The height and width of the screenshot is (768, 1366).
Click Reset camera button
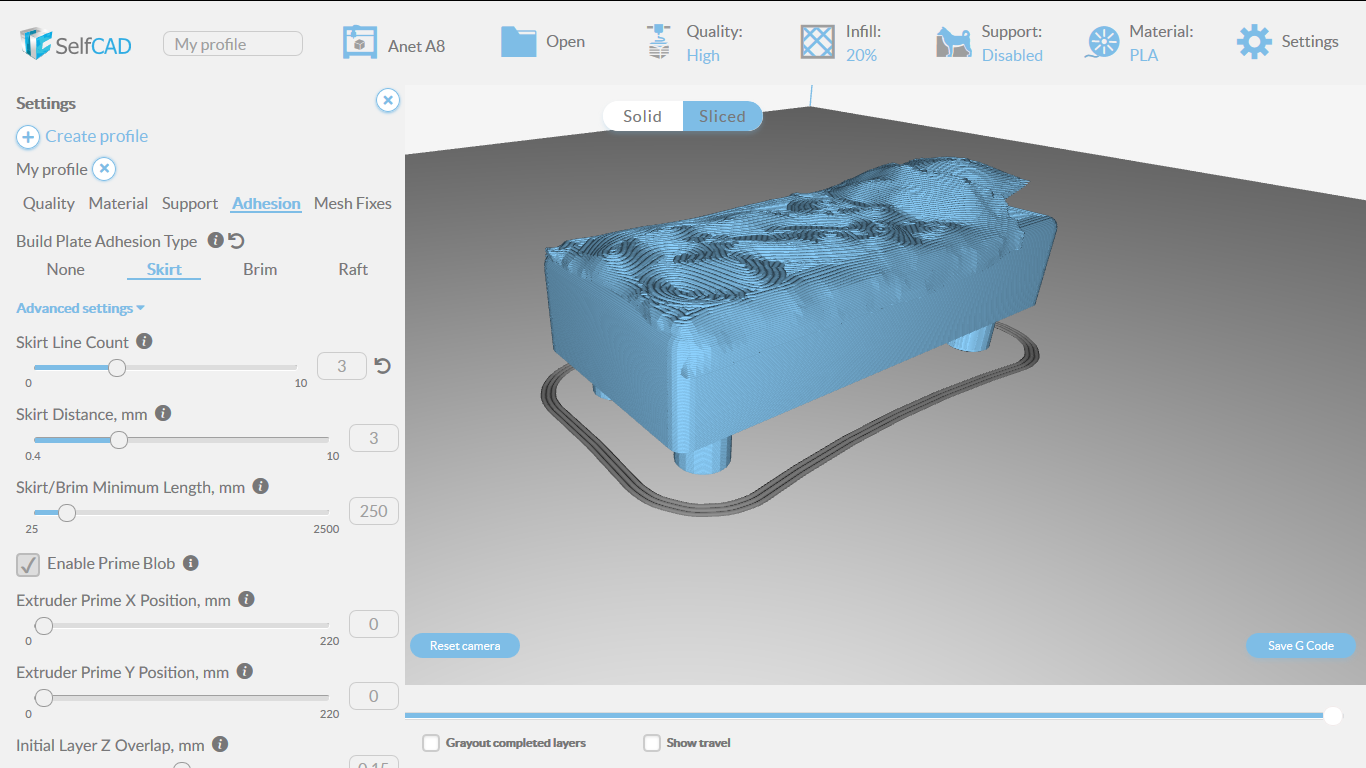tap(465, 646)
